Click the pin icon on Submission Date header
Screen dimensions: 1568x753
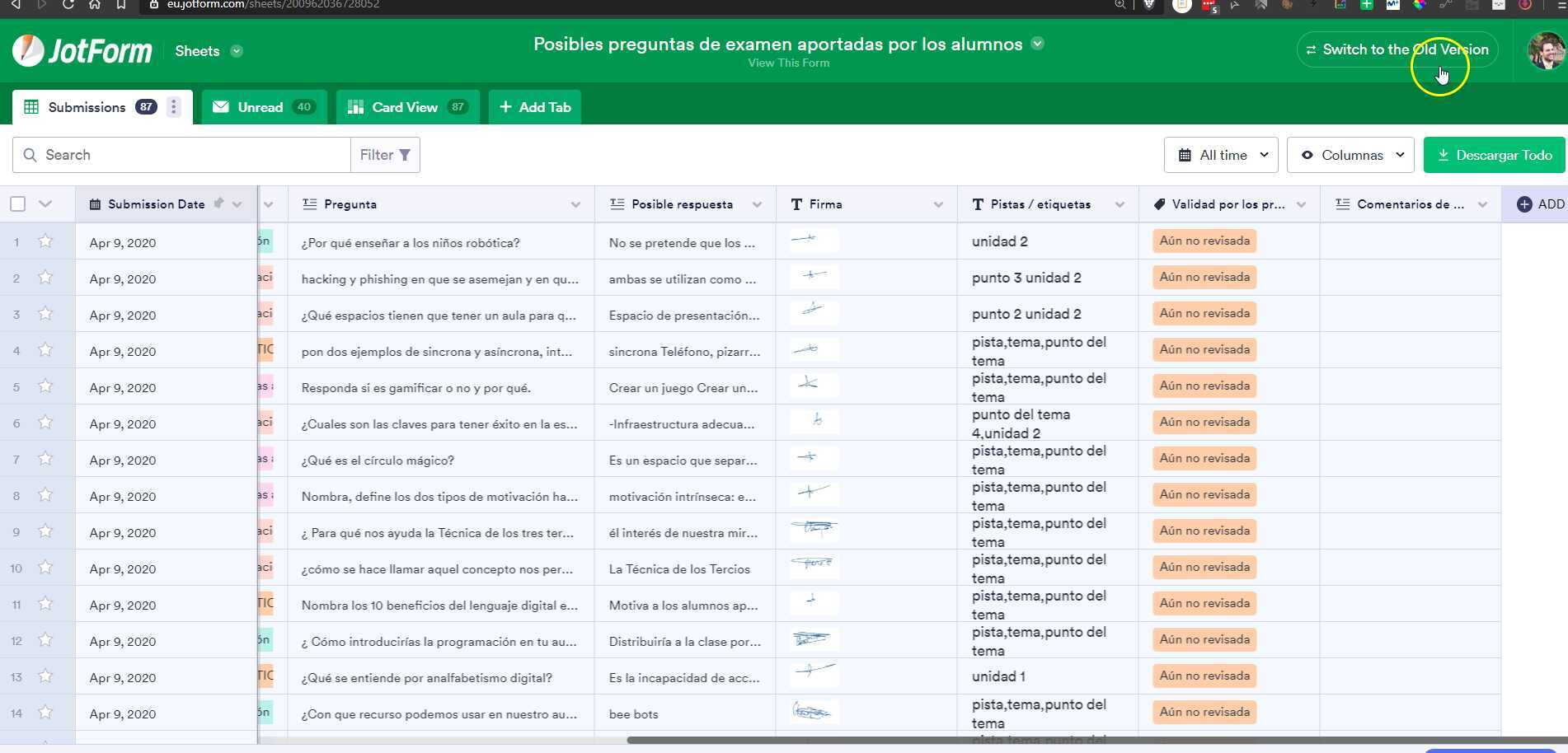[x=219, y=203]
